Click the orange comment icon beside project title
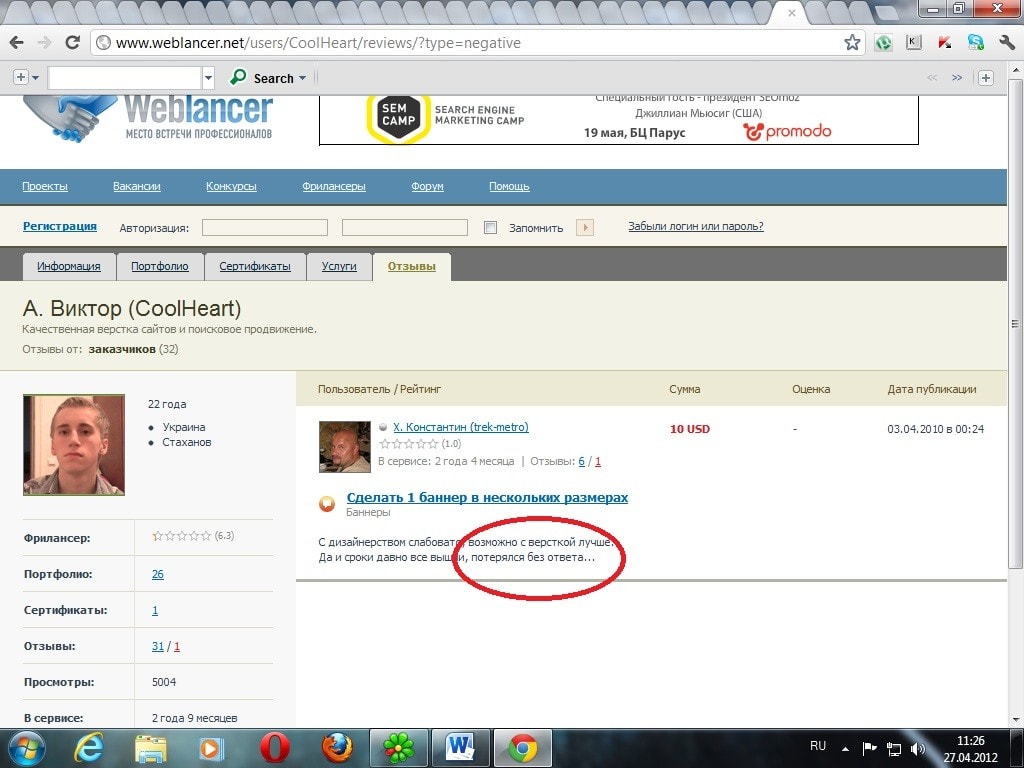1024x768 pixels. [327, 504]
